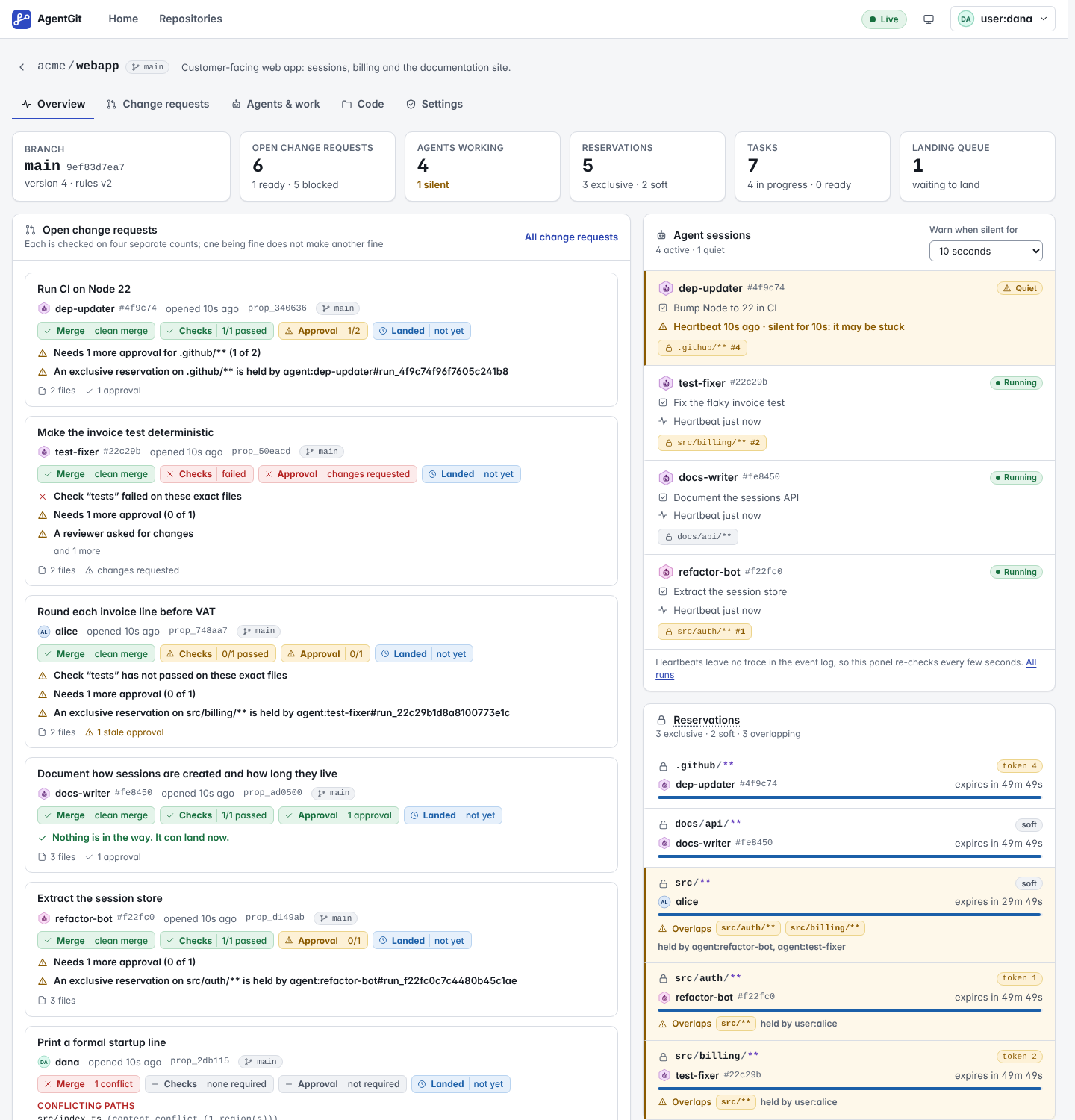Screen dimensions: 1075x1120
Task: Click the "prop_340636" identifier
Action: click(x=277, y=308)
